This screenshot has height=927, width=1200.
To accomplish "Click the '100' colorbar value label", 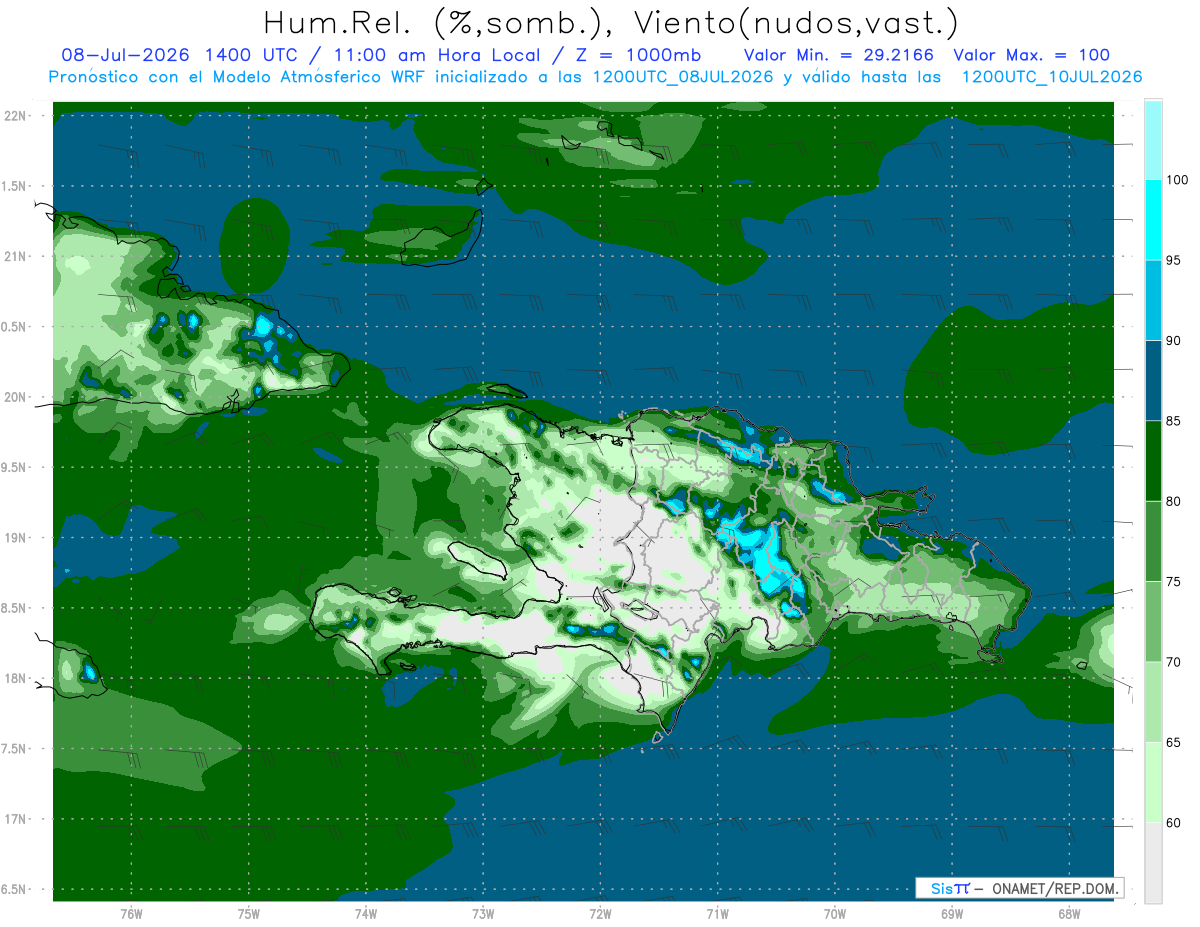I will pos(1177,180).
